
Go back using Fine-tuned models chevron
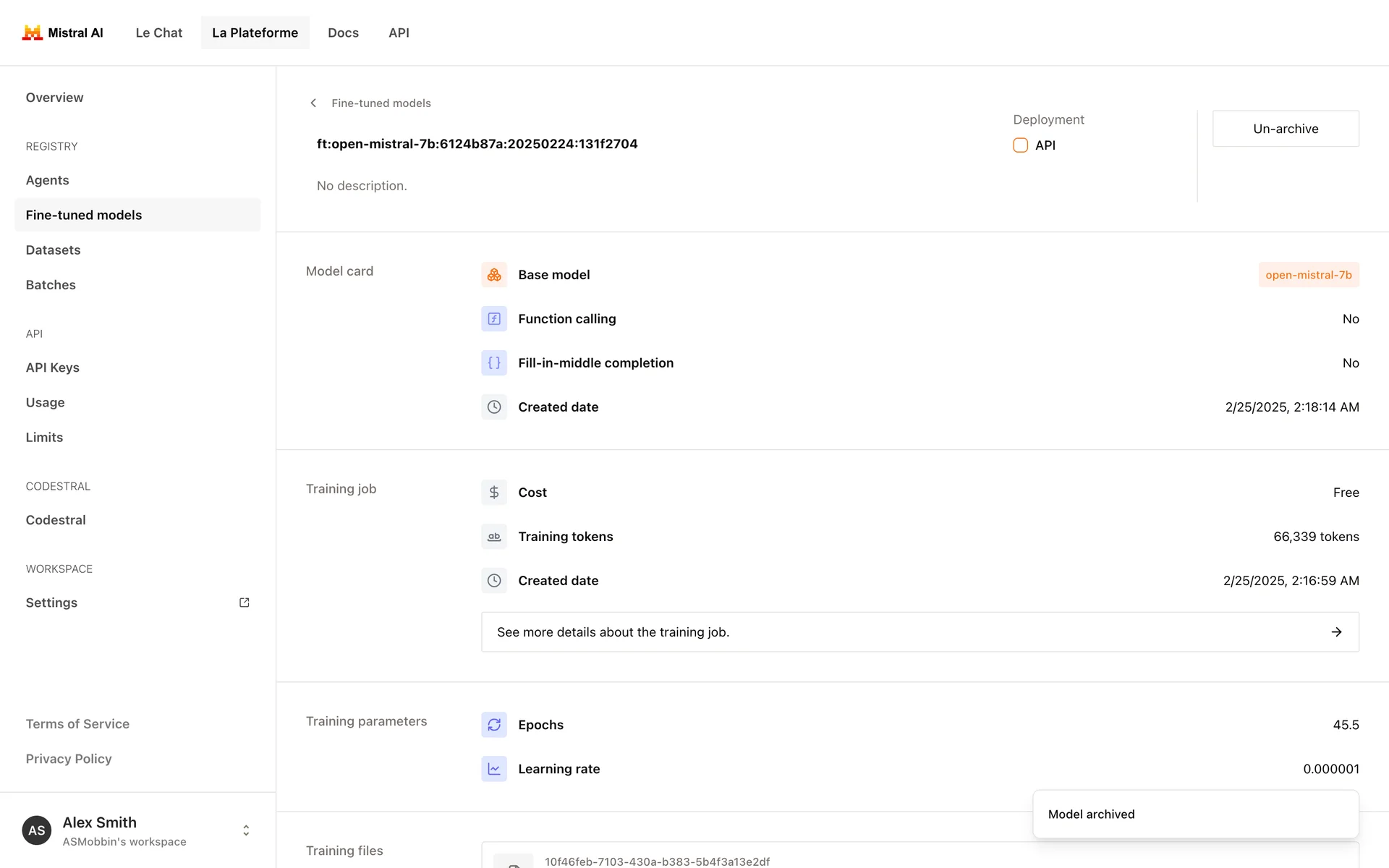tap(313, 103)
